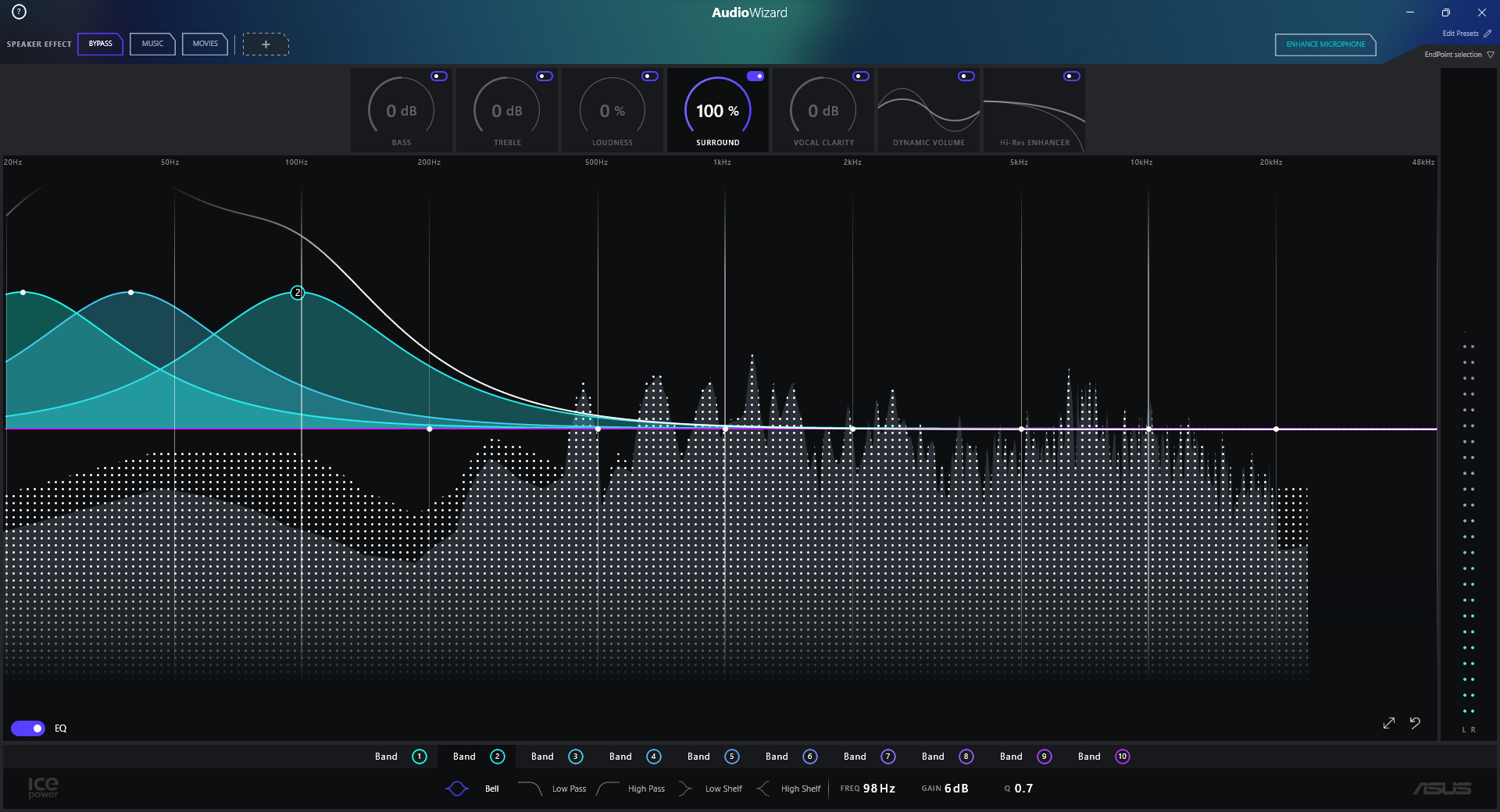The width and height of the screenshot is (1500, 812).
Task: Click the Edit Presets pencil icon
Action: tap(1487, 34)
